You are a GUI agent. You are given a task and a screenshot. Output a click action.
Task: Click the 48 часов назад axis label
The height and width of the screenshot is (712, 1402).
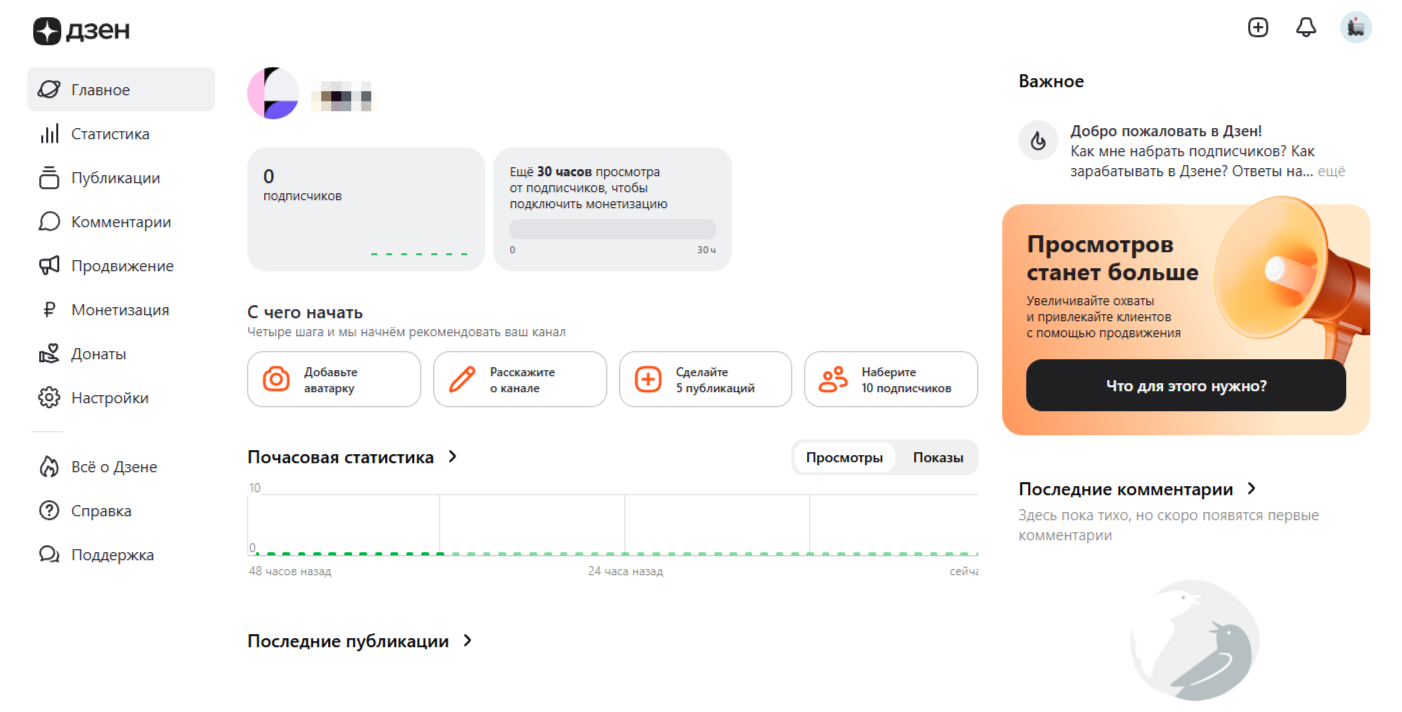click(x=290, y=571)
